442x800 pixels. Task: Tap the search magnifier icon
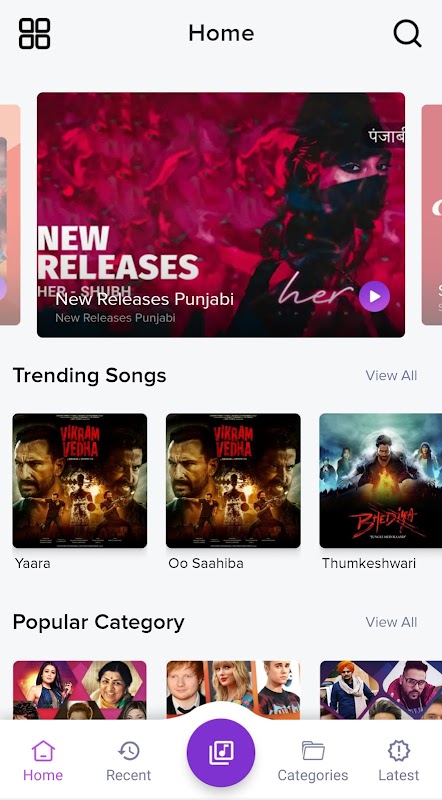tap(407, 34)
